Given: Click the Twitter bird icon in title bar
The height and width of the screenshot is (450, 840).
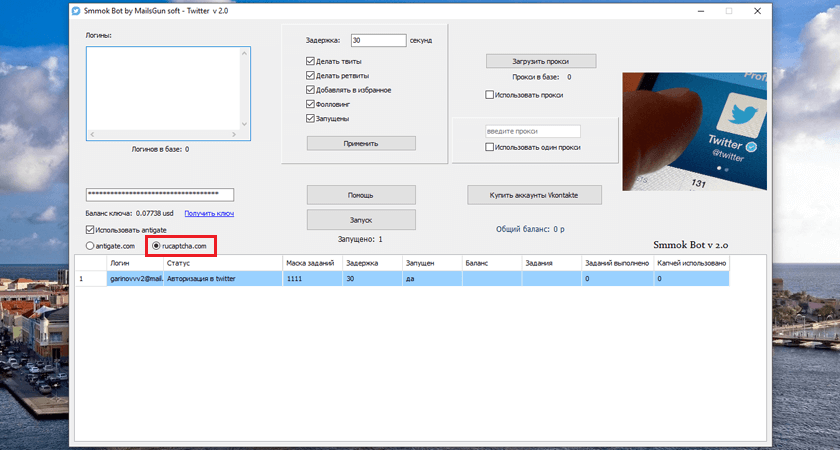Looking at the screenshot, I should tap(76, 11).
